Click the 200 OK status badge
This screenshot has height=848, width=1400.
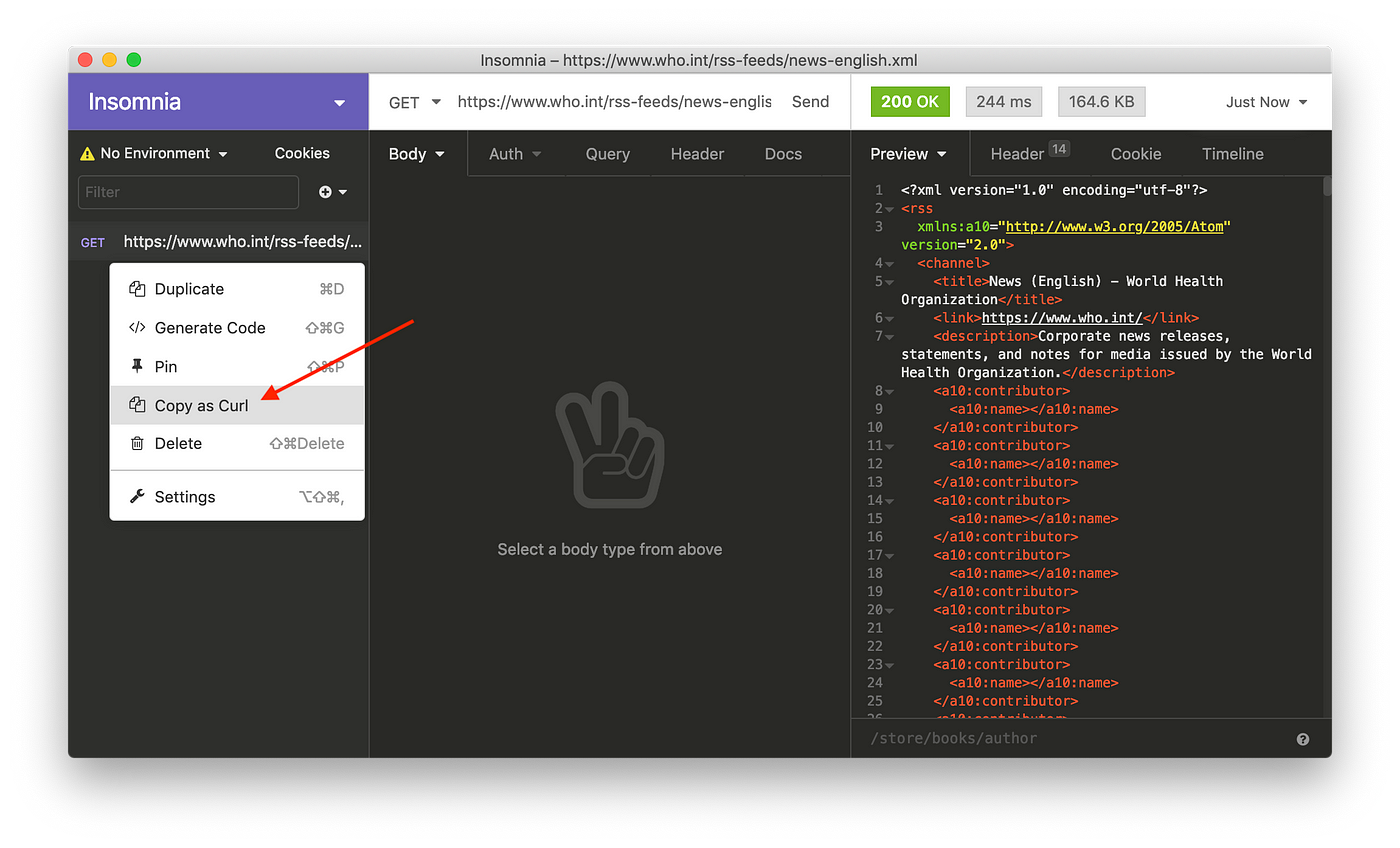pyautogui.click(x=910, y=102)
